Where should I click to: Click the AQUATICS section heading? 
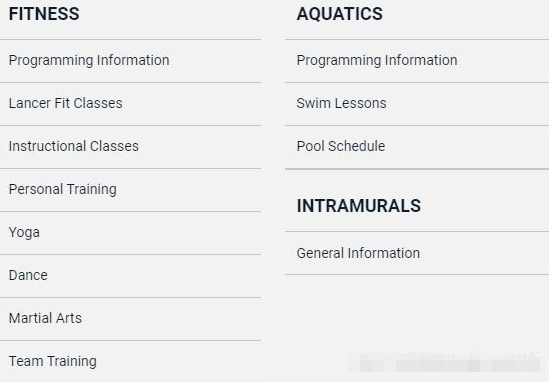click(x=340, y=14)
